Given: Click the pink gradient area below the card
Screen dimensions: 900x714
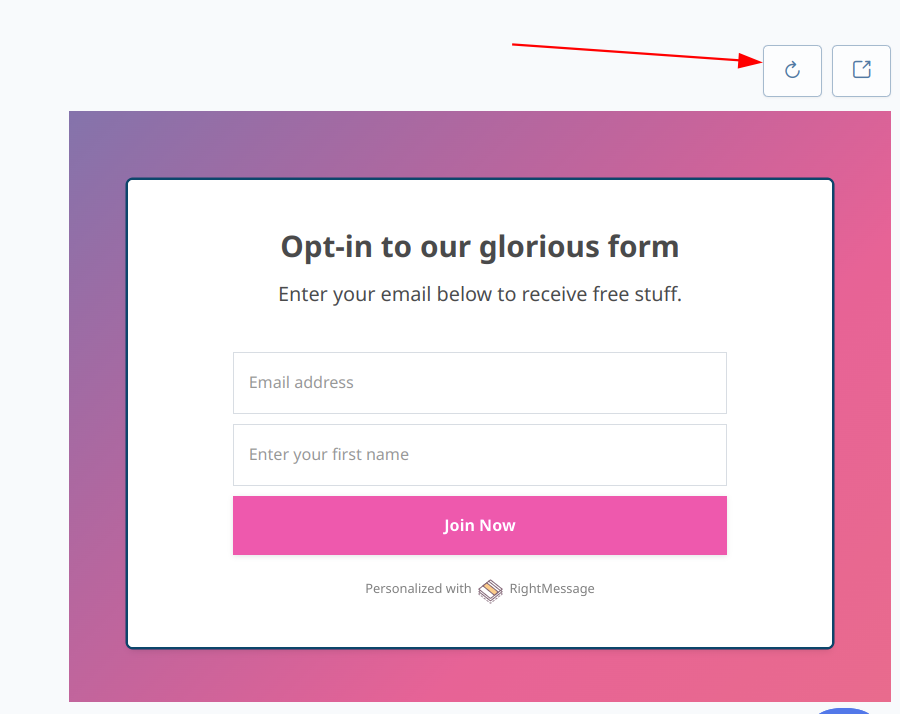Looking at the screenshot, I should (479, 675).
